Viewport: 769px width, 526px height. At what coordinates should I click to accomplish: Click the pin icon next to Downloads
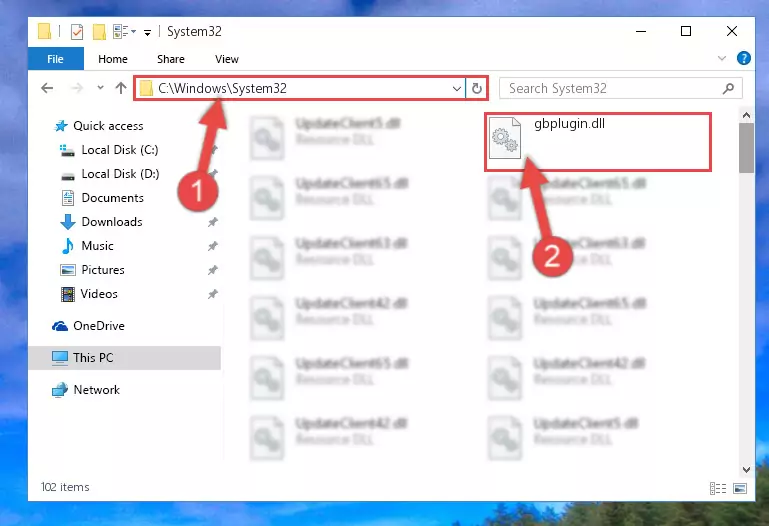pos(212,222)
